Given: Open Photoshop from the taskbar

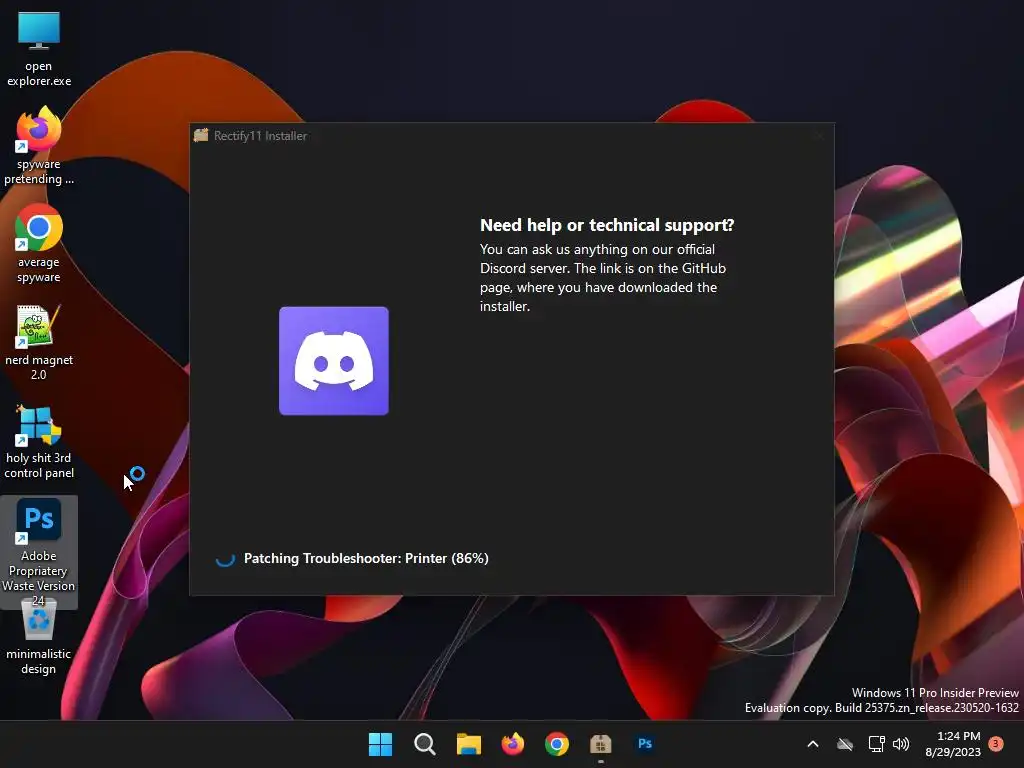Looking at the screenshot, I should pyautogui.click(x=645, y=744).
